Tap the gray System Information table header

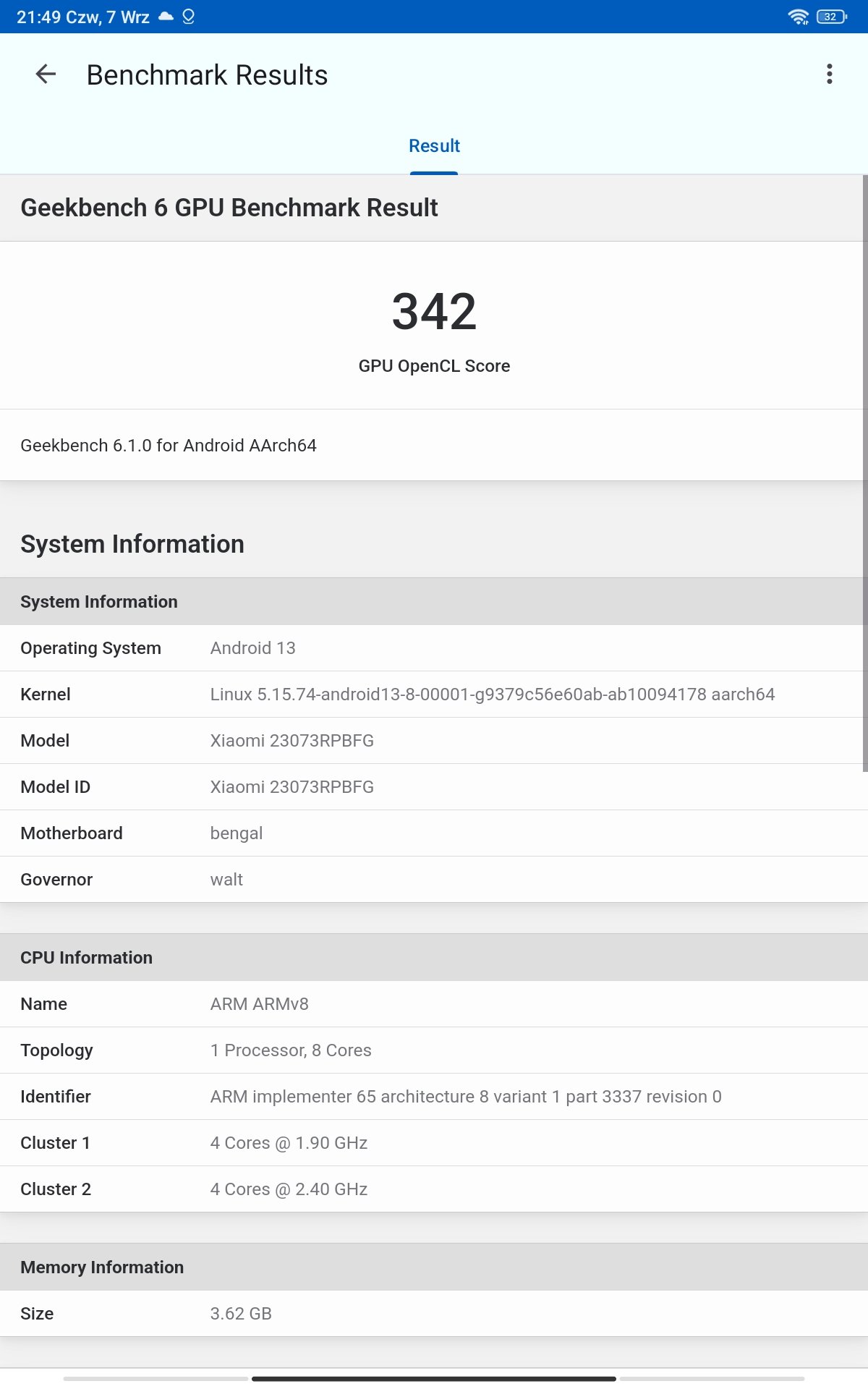pos(434,601)
